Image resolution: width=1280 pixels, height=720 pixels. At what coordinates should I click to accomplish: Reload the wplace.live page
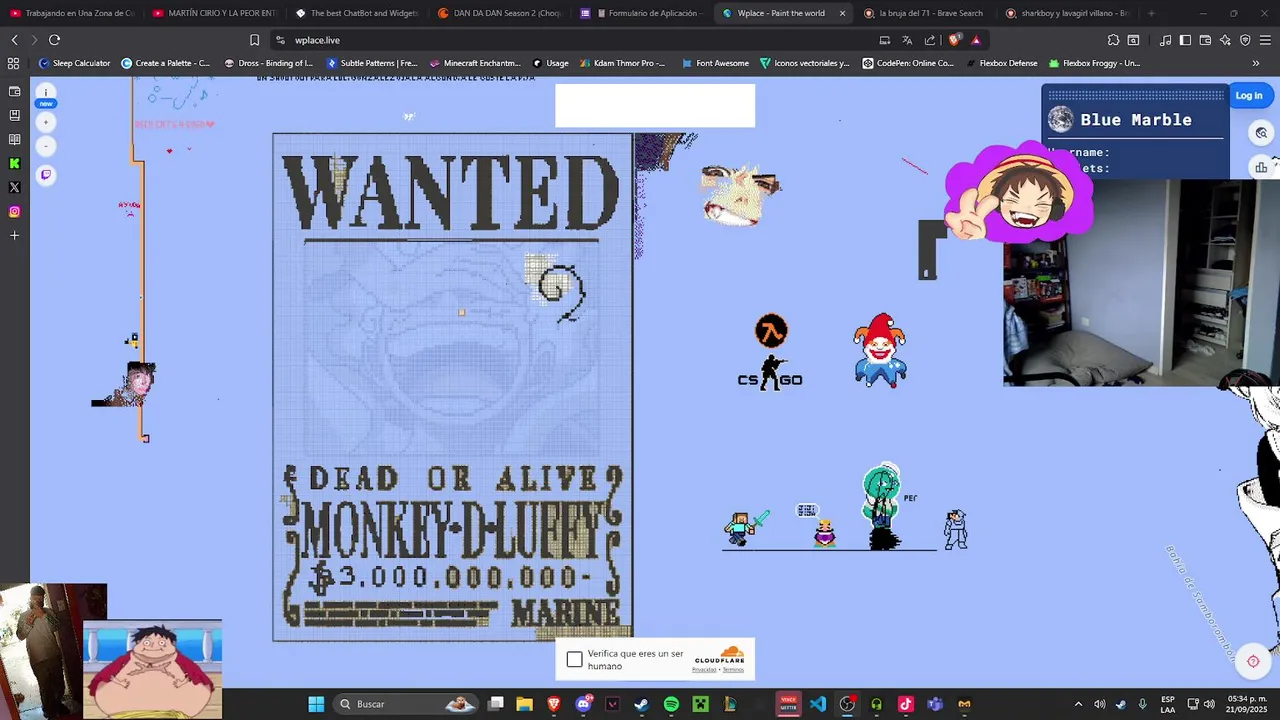(x=54, y=40)
